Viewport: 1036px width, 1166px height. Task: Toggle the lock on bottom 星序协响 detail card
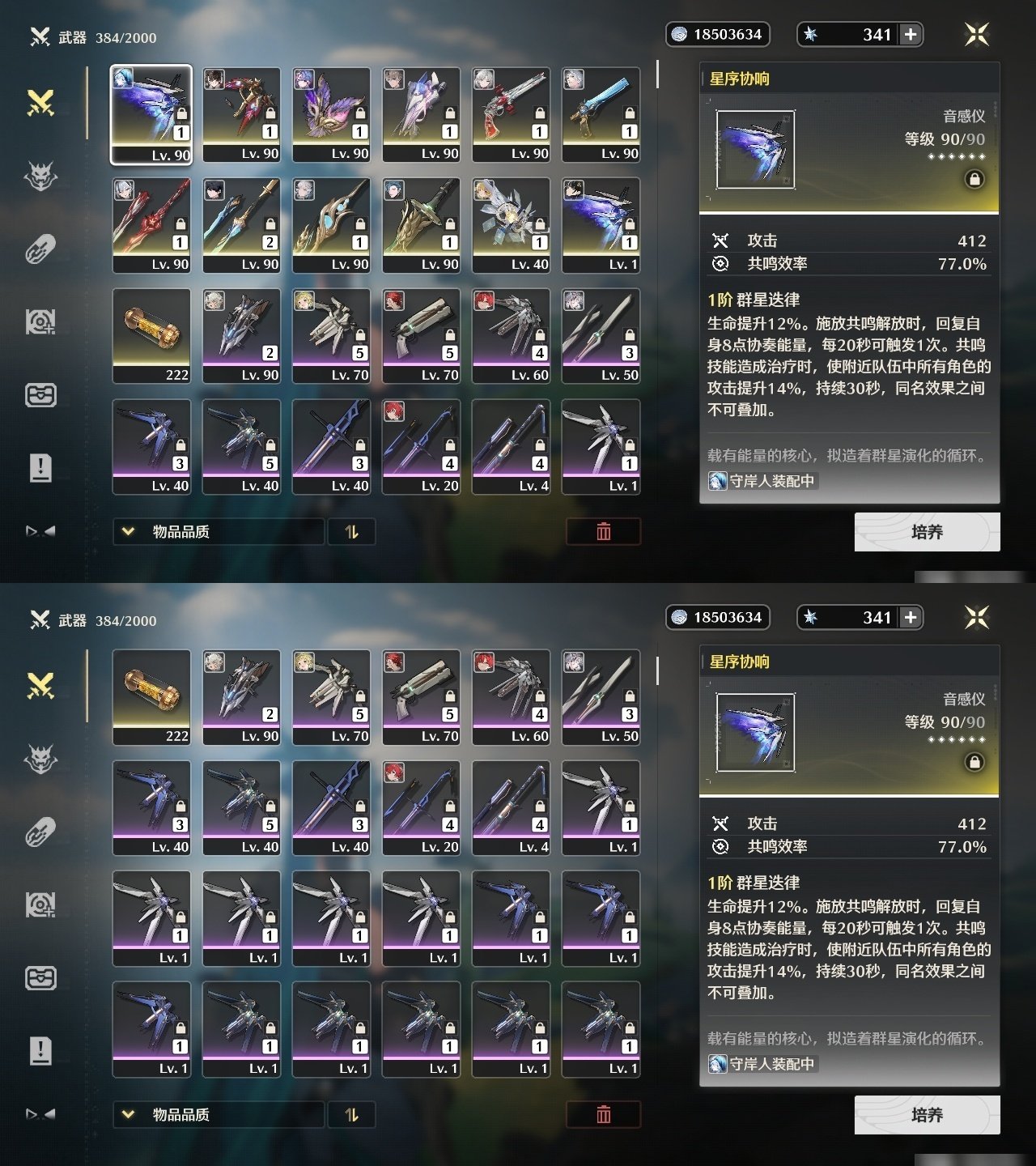point(974,762)
